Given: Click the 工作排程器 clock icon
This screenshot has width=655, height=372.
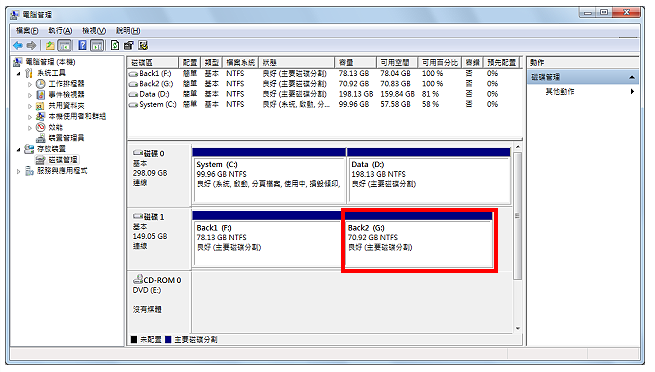Looking at the screenshot, I should pos(41,84).
